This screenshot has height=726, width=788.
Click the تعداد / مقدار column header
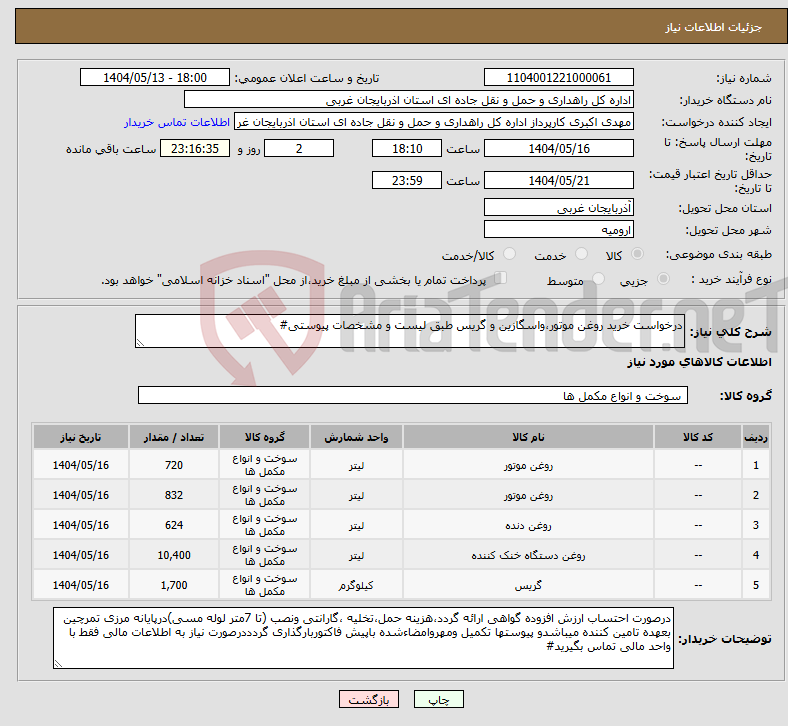click(174, 437)
